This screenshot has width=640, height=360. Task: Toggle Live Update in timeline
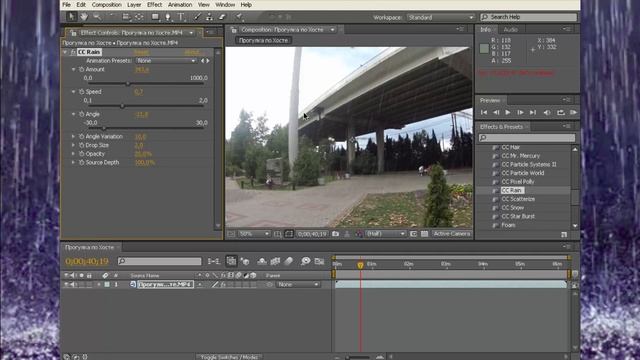click(x=231, y=261)
